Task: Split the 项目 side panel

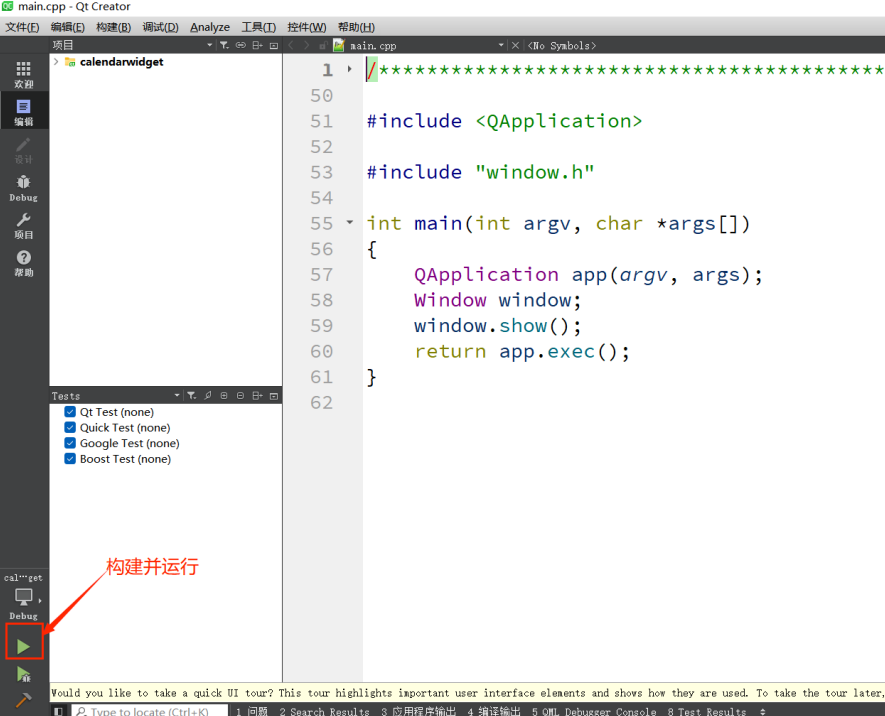Action: (x=257, y=45)
